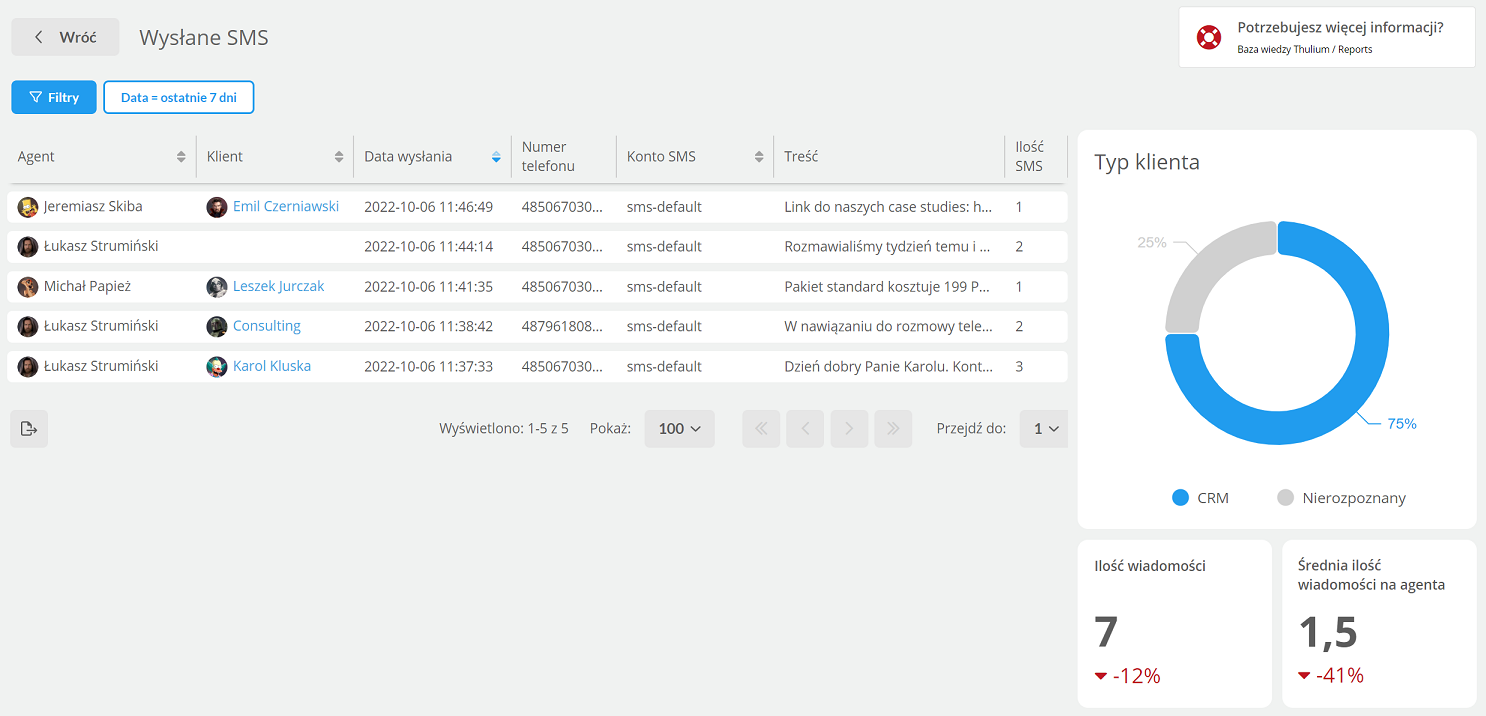Screen dimensions: 1486x716
Task: Click the 25% chart label
Action: (1152, 242)
